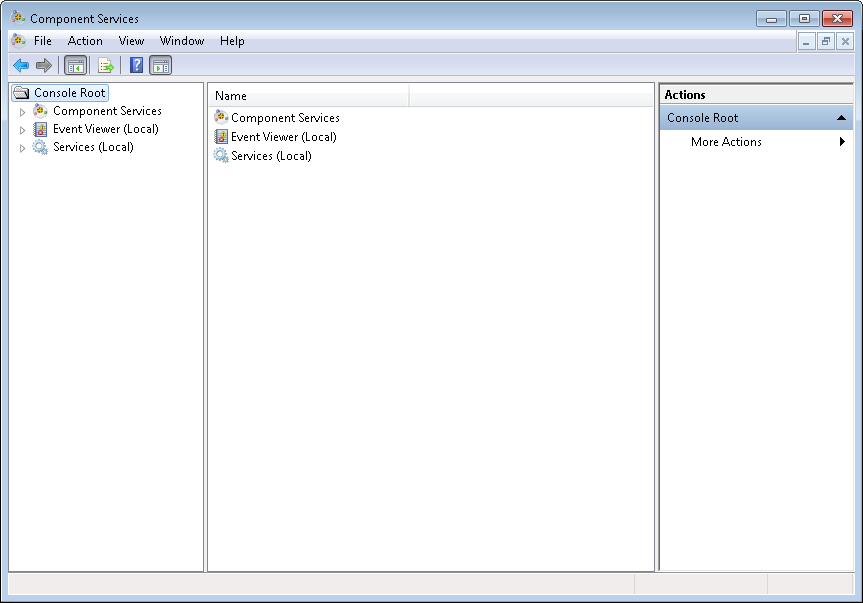Click the Forward arrow toolbar button
863x603 pixels.
pyautogui.click(x=43, y=65)
